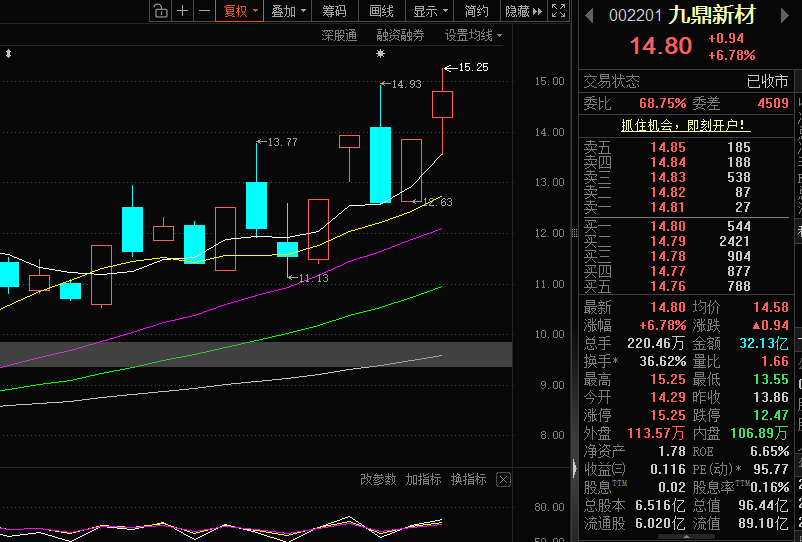Click PE(动) value 95.77
The image size is (802, 542).
771,469
